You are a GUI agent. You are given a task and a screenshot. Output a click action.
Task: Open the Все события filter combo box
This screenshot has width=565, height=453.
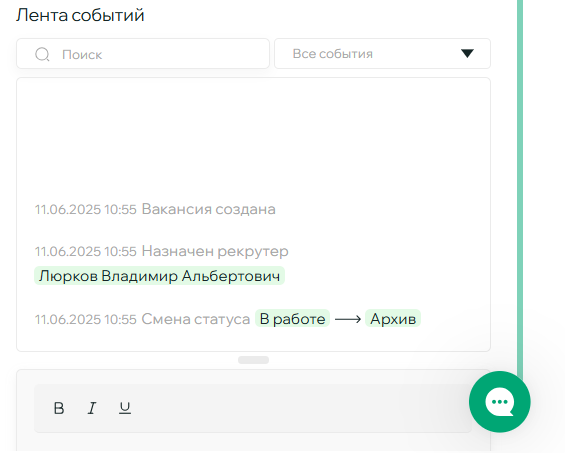pyautogui.click(x=382, y=53)
